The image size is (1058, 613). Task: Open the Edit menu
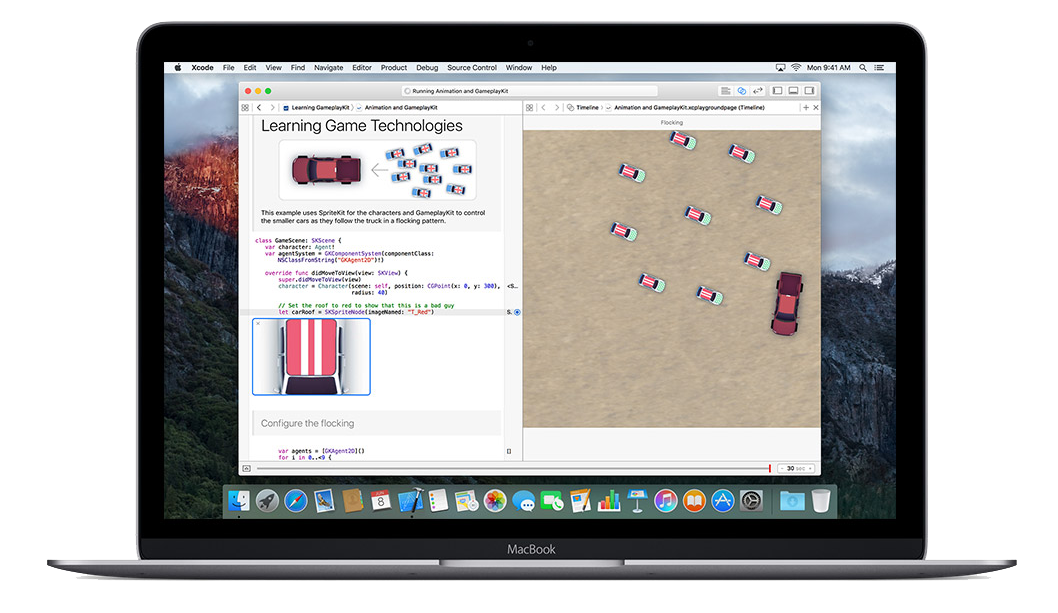click(x=250, y=68)
